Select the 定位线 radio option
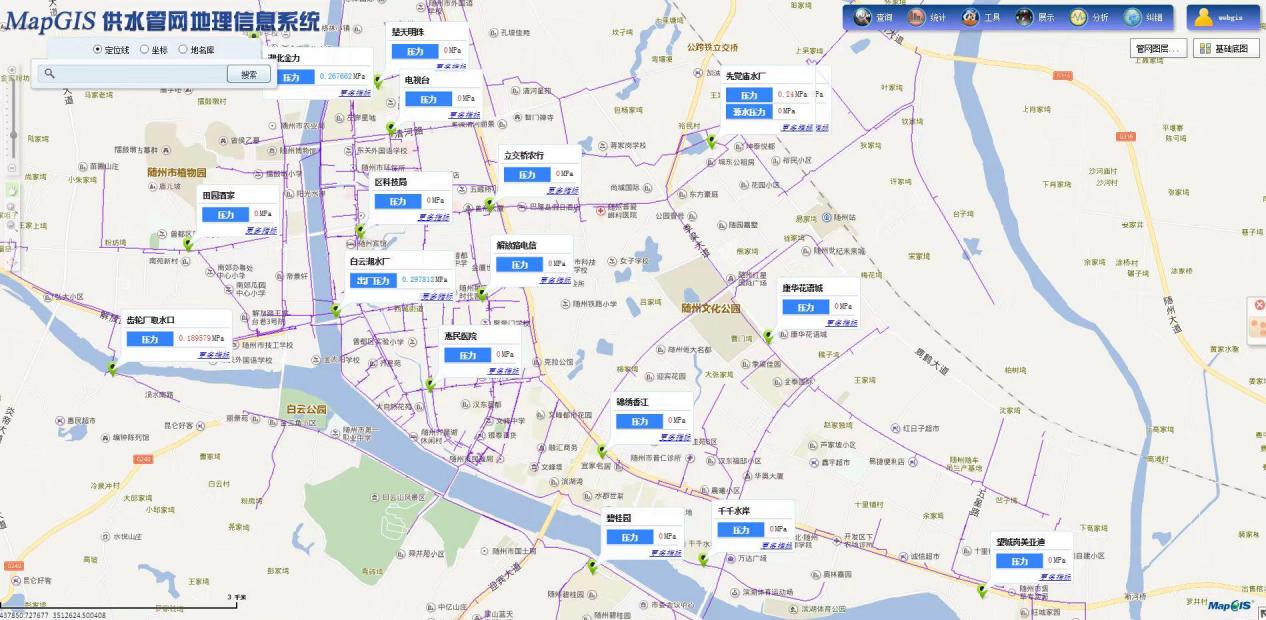Viewport: 1266px width, 620px height. point(97,49)
